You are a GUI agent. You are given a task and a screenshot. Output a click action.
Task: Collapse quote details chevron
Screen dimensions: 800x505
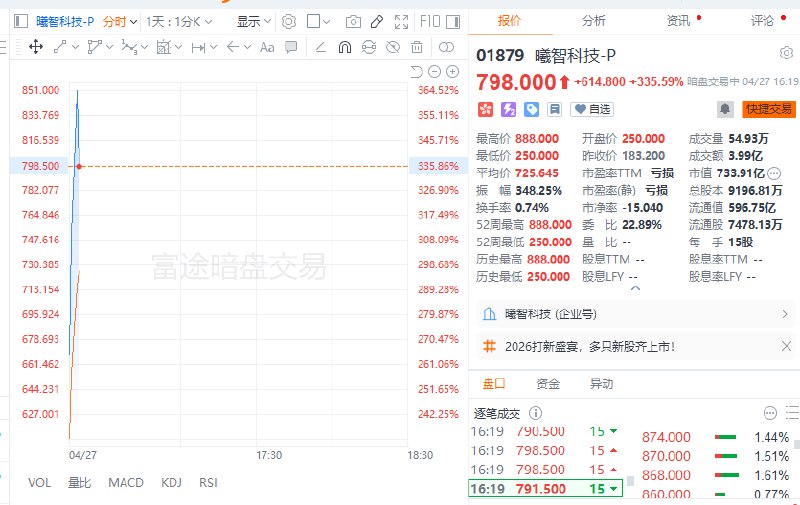pyautogui.click(x=635, y=288)
